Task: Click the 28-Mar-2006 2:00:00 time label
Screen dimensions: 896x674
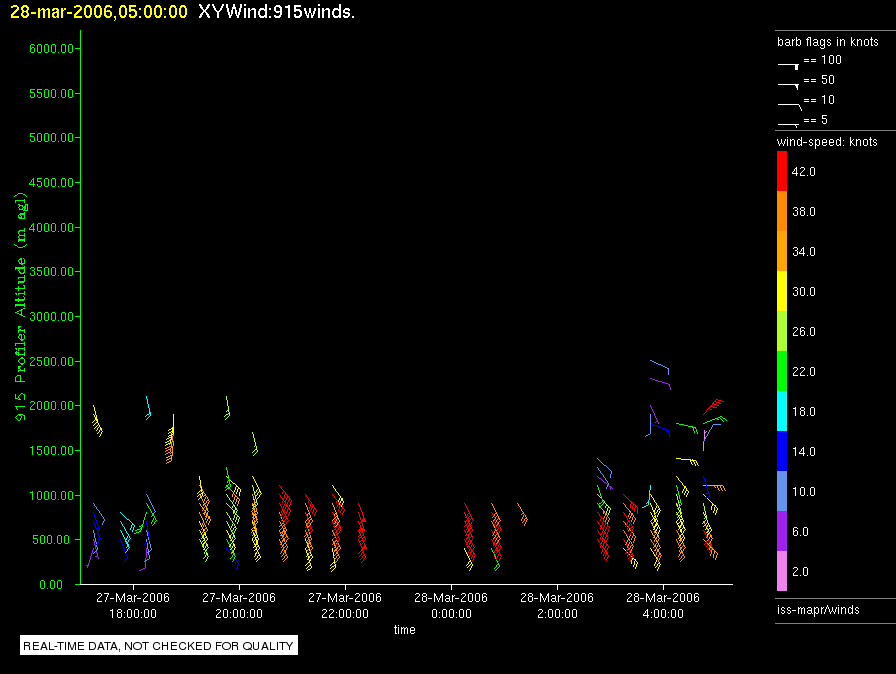Action: pos(557,605)
